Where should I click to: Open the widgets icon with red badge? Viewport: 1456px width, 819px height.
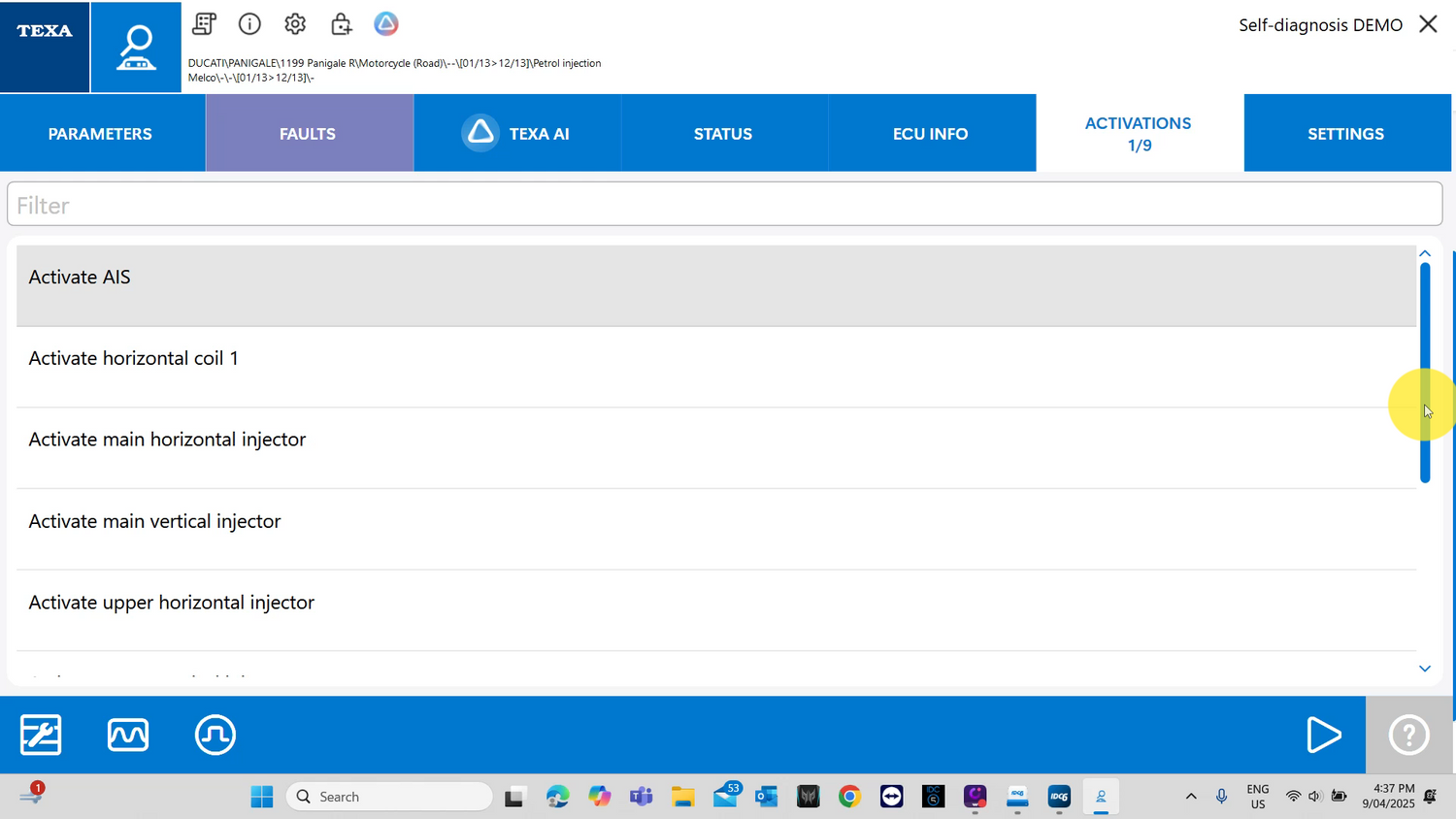click(31, 794)
